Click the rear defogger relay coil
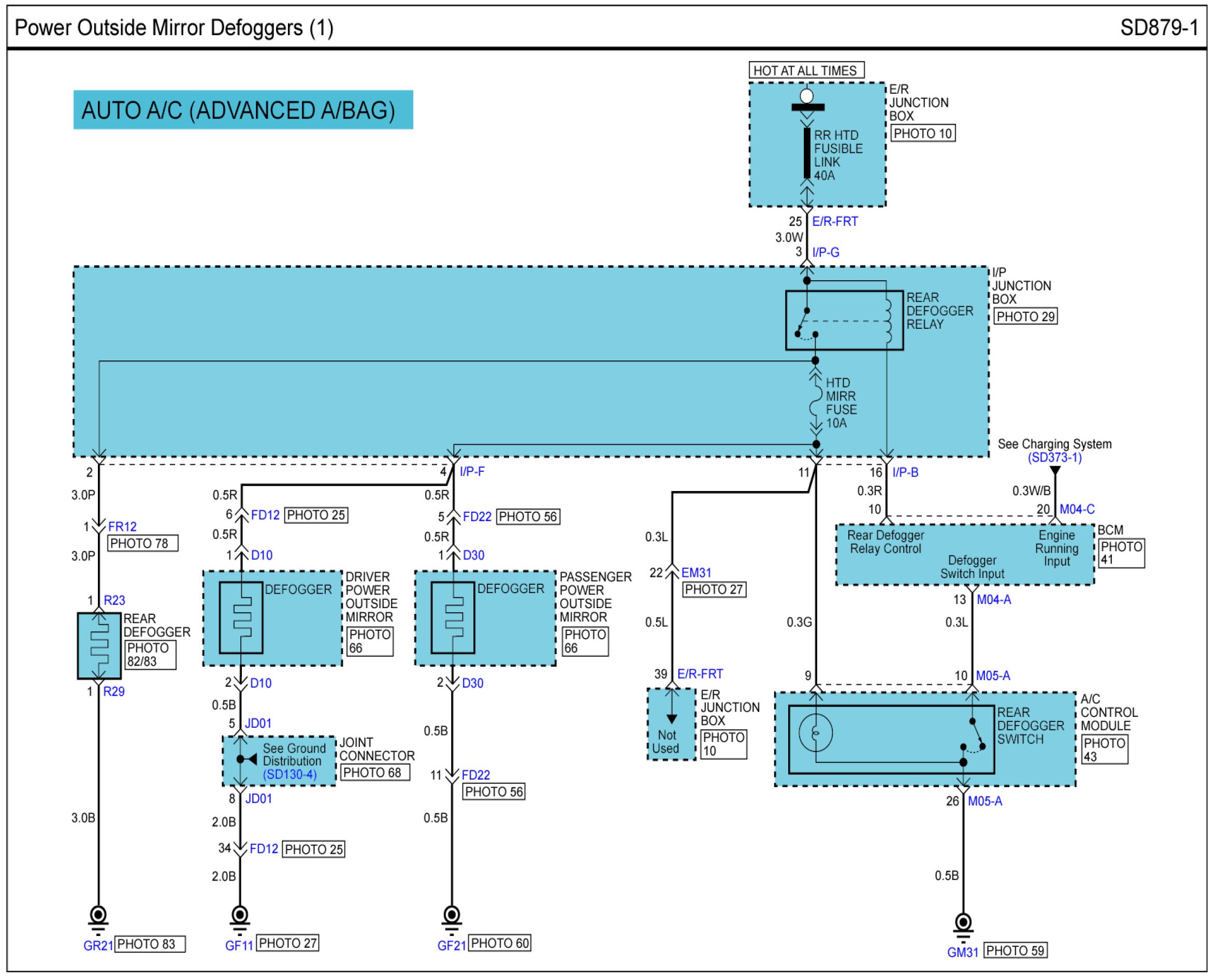Image resolution: width=1216 pixels, height=980 pixels. 888,321
